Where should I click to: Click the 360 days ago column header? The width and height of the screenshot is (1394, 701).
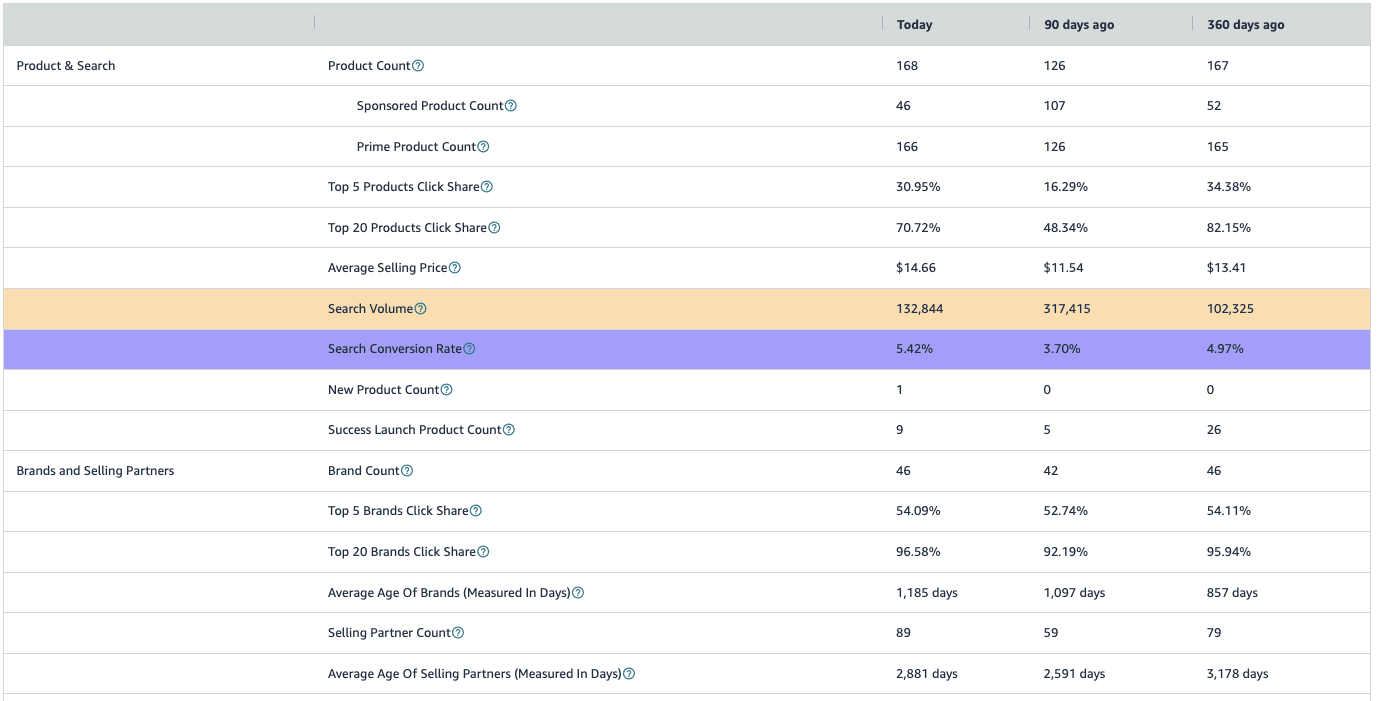[1245, 25]
